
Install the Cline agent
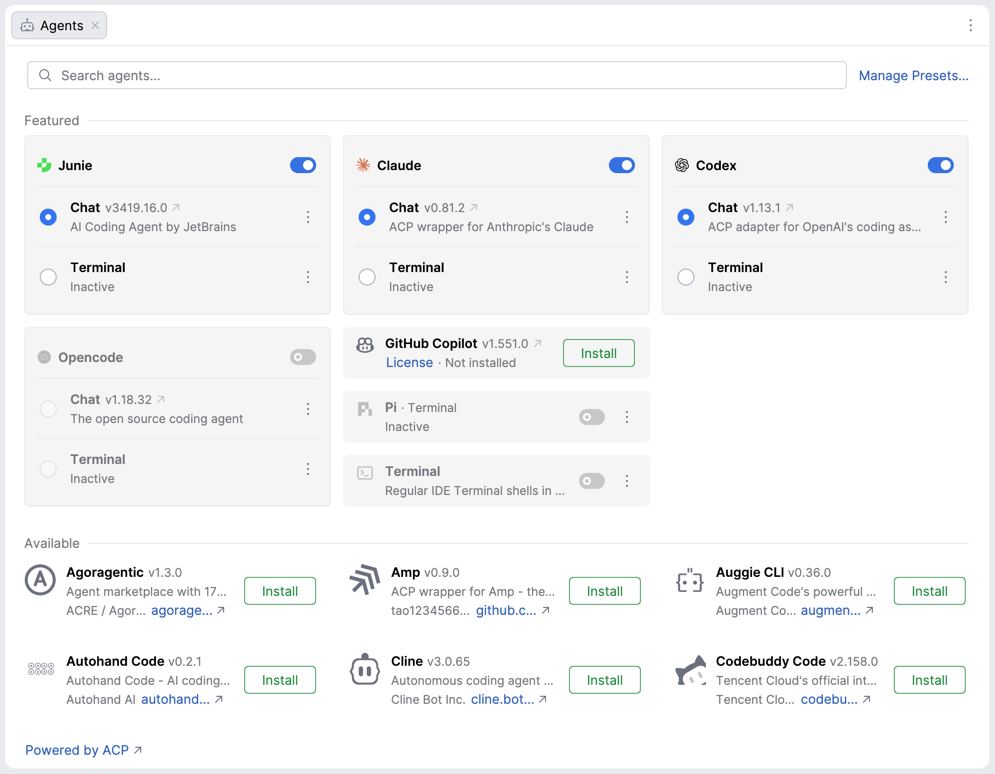605,680
